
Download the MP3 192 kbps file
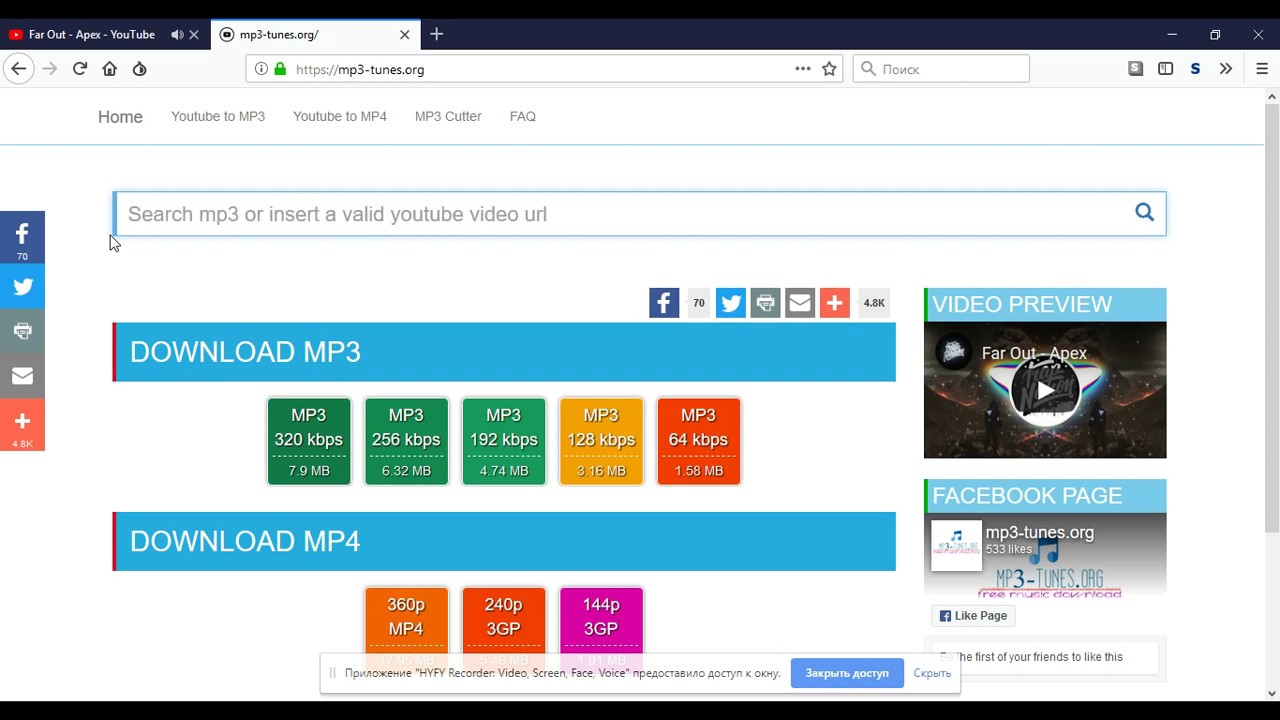click(x=504, y=441)
